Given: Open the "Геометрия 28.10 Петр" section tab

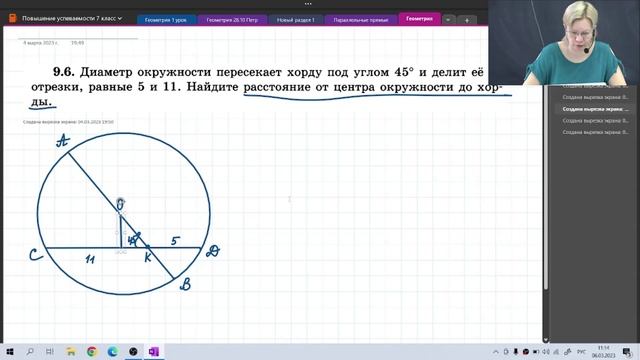Looking at the screenshot, I should point(232,20).
